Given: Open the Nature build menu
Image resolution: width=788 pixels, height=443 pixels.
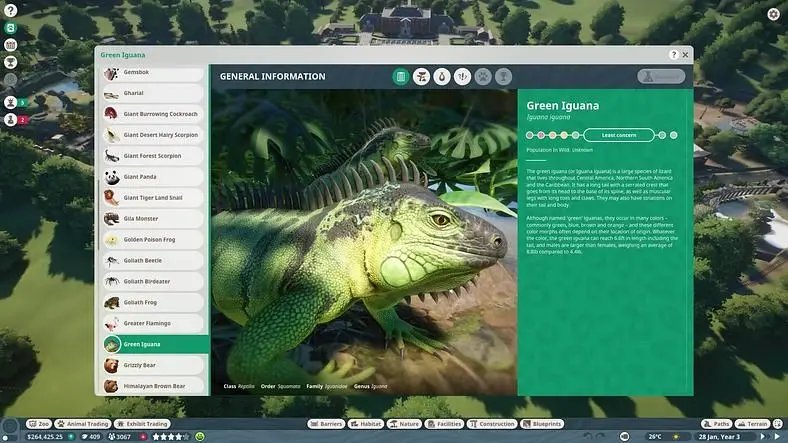Looking at the screenshot, I should [x=404, y=424].
